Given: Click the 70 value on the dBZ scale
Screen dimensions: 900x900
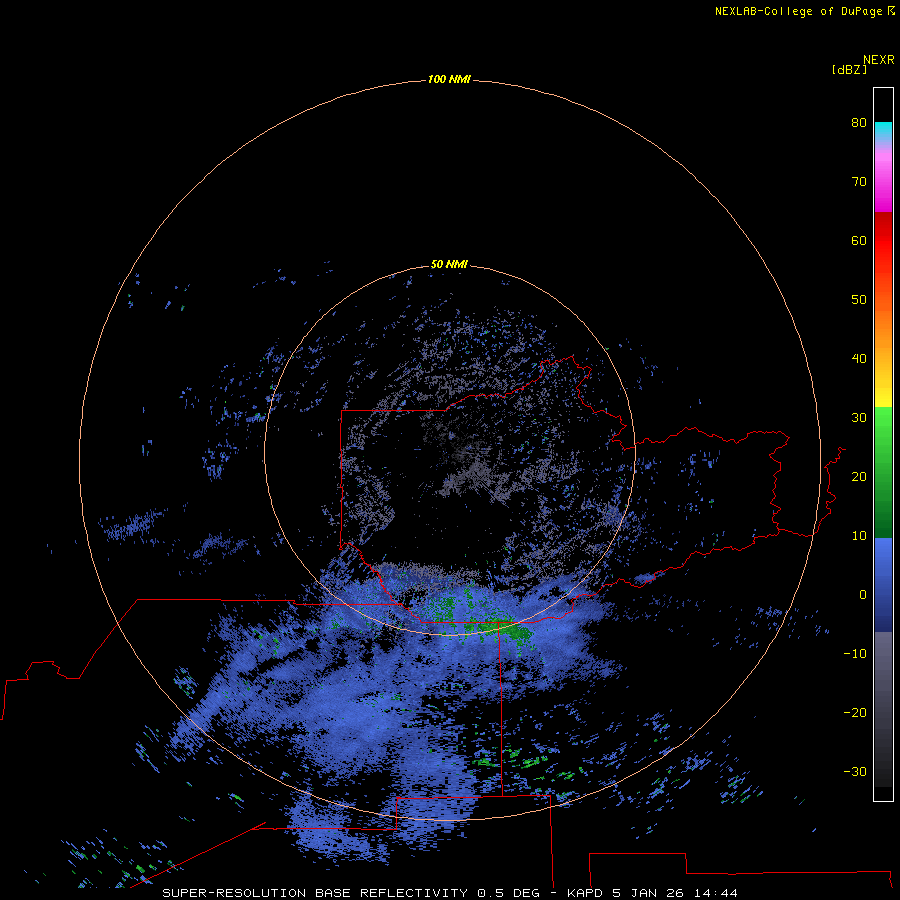Looking at the screenshot, I should click(x=859, y=182).
